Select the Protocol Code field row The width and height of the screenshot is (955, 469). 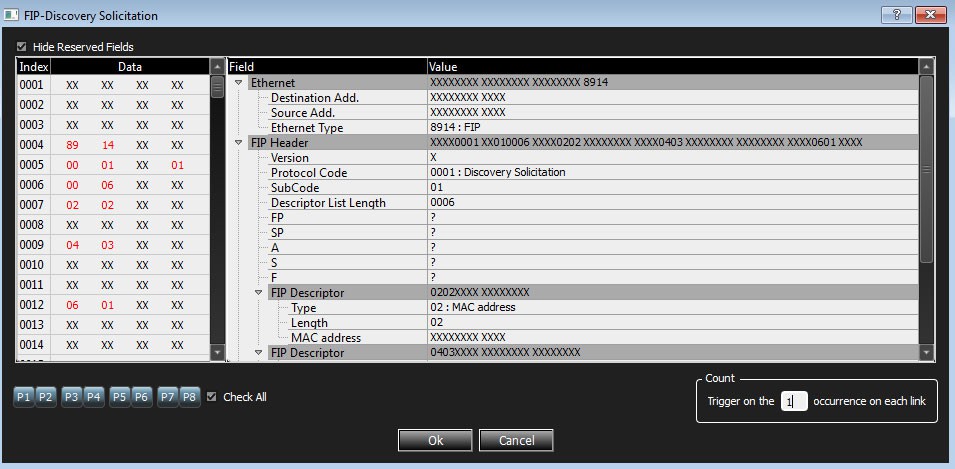(573, 172)
